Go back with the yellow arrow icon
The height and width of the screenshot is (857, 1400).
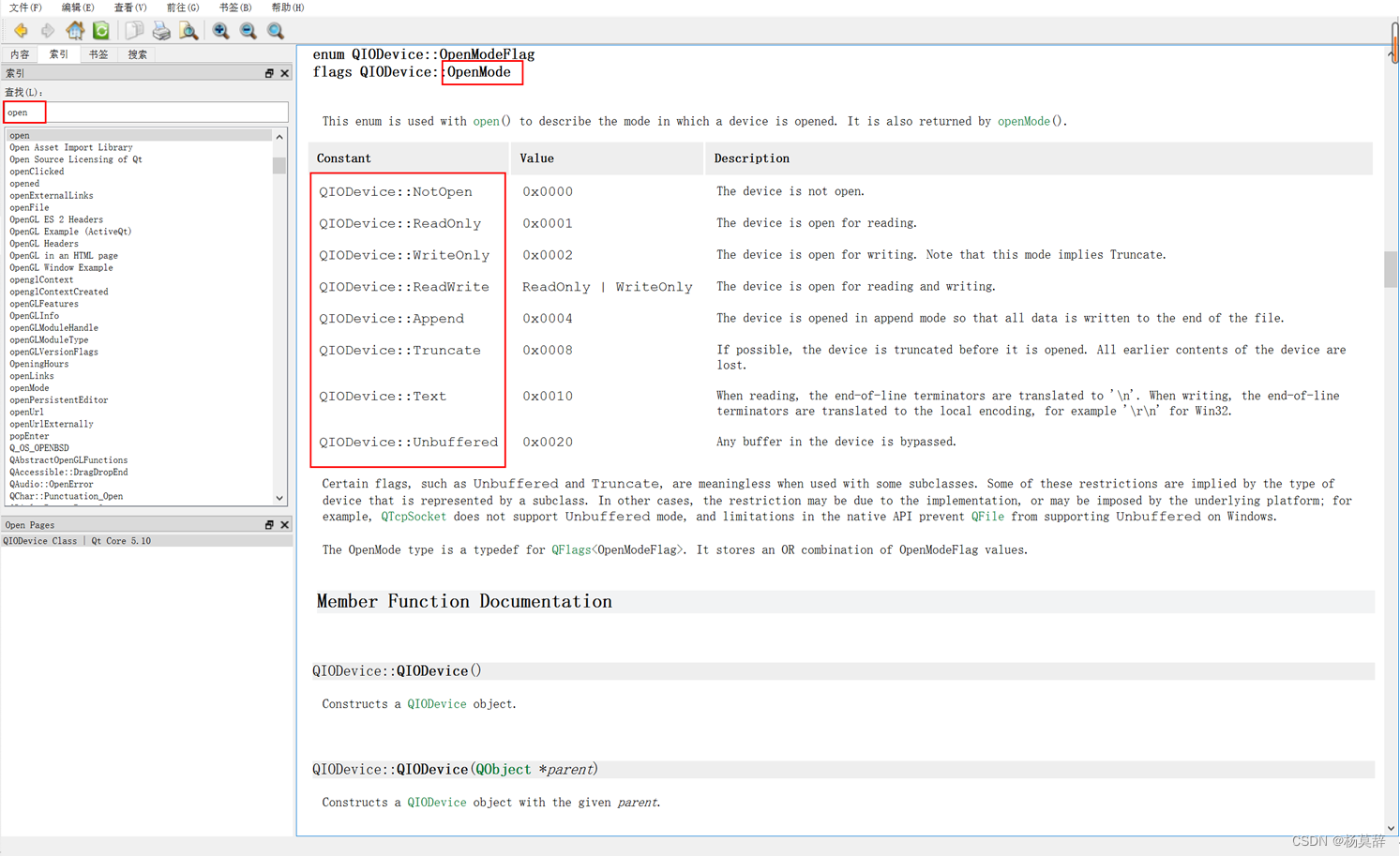pyautogui.click(x=21, y=31)
